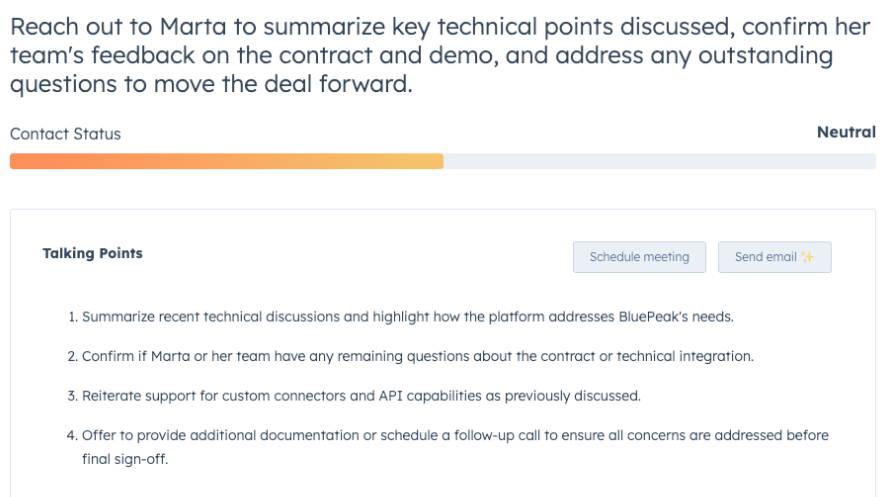
Task: Select talking point about custom connectors and API
Action: pyautogui.click(x=360, y=395)
